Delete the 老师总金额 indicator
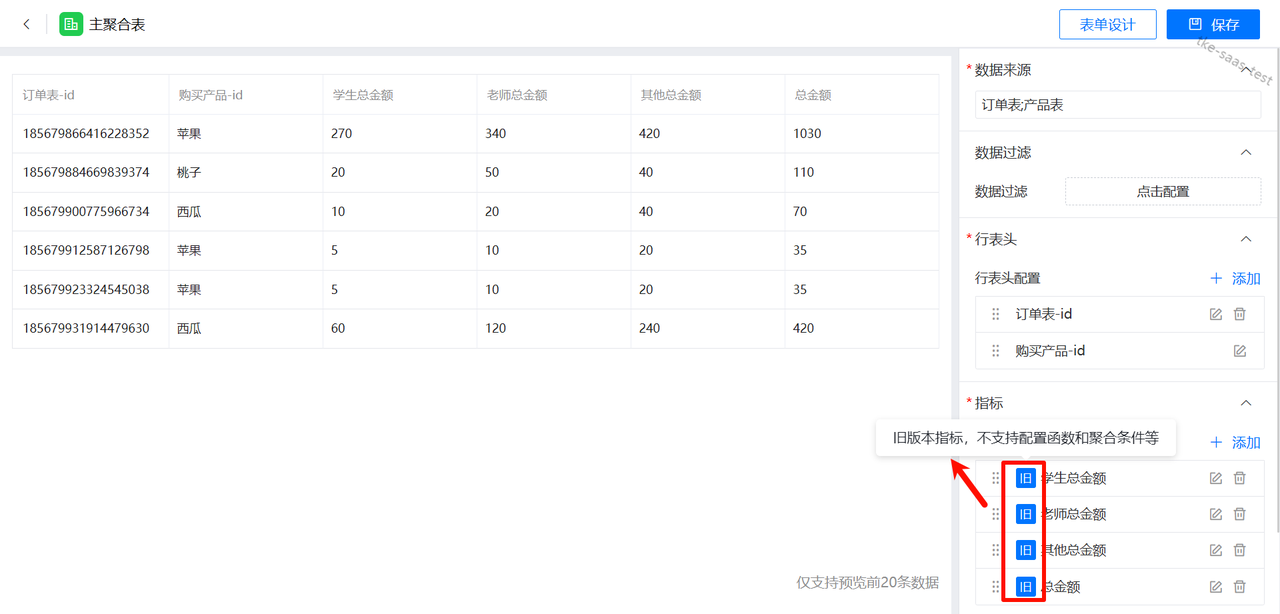The image size is (1280, 614). (x=1240, y=514)
